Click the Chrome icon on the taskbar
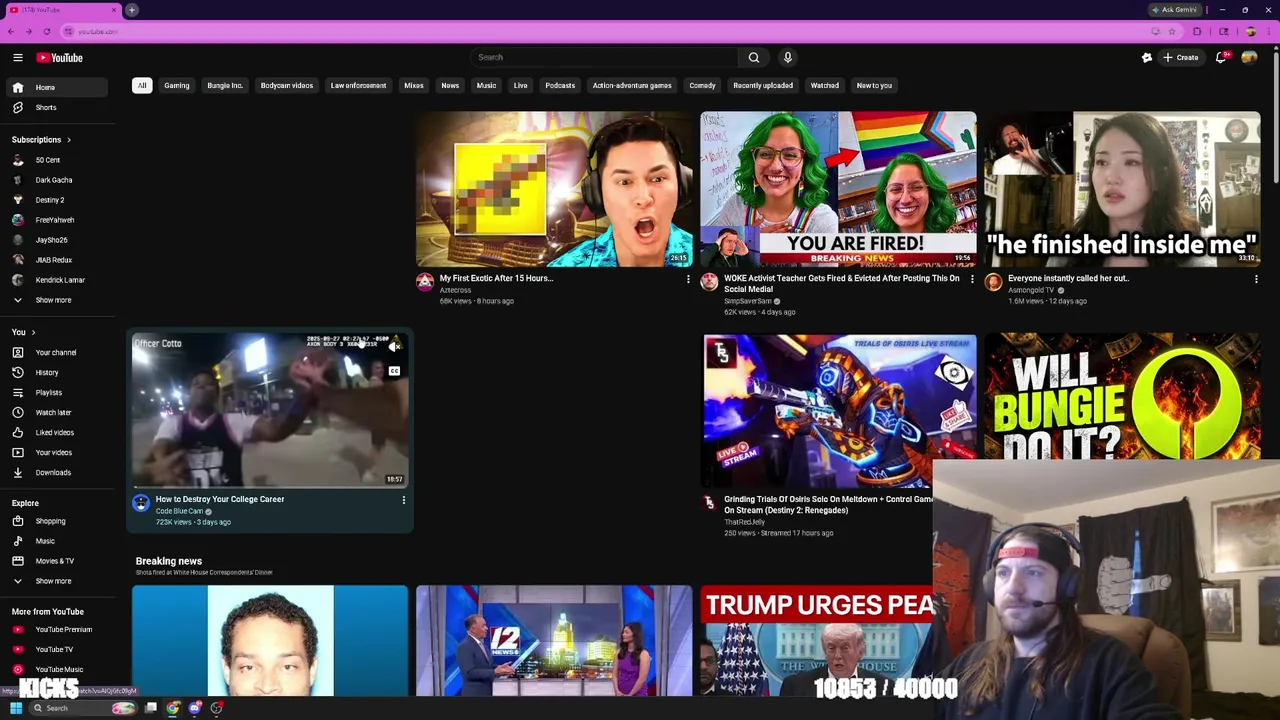1280x720 pixels. (173, 708)
